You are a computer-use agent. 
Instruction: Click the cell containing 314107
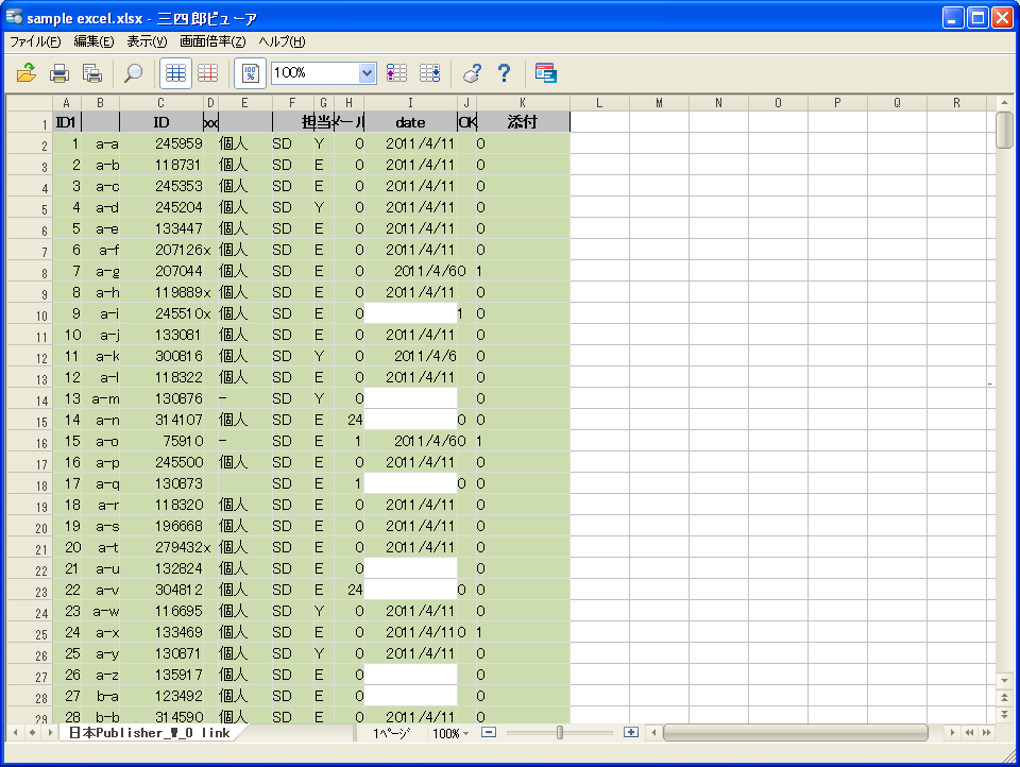point(161,420)
